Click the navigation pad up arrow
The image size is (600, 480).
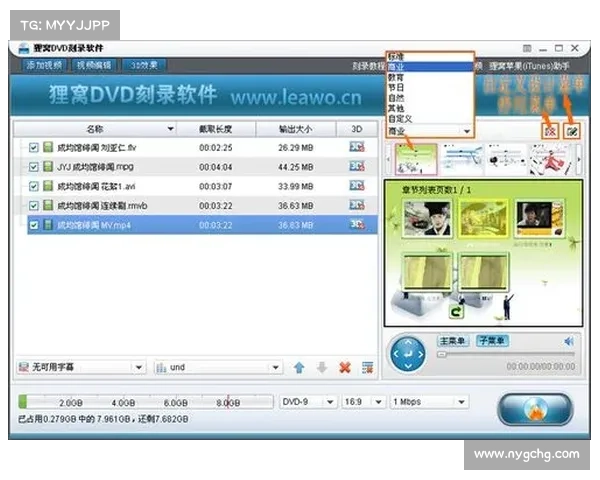pyautogui.click(x=408, y=342)
